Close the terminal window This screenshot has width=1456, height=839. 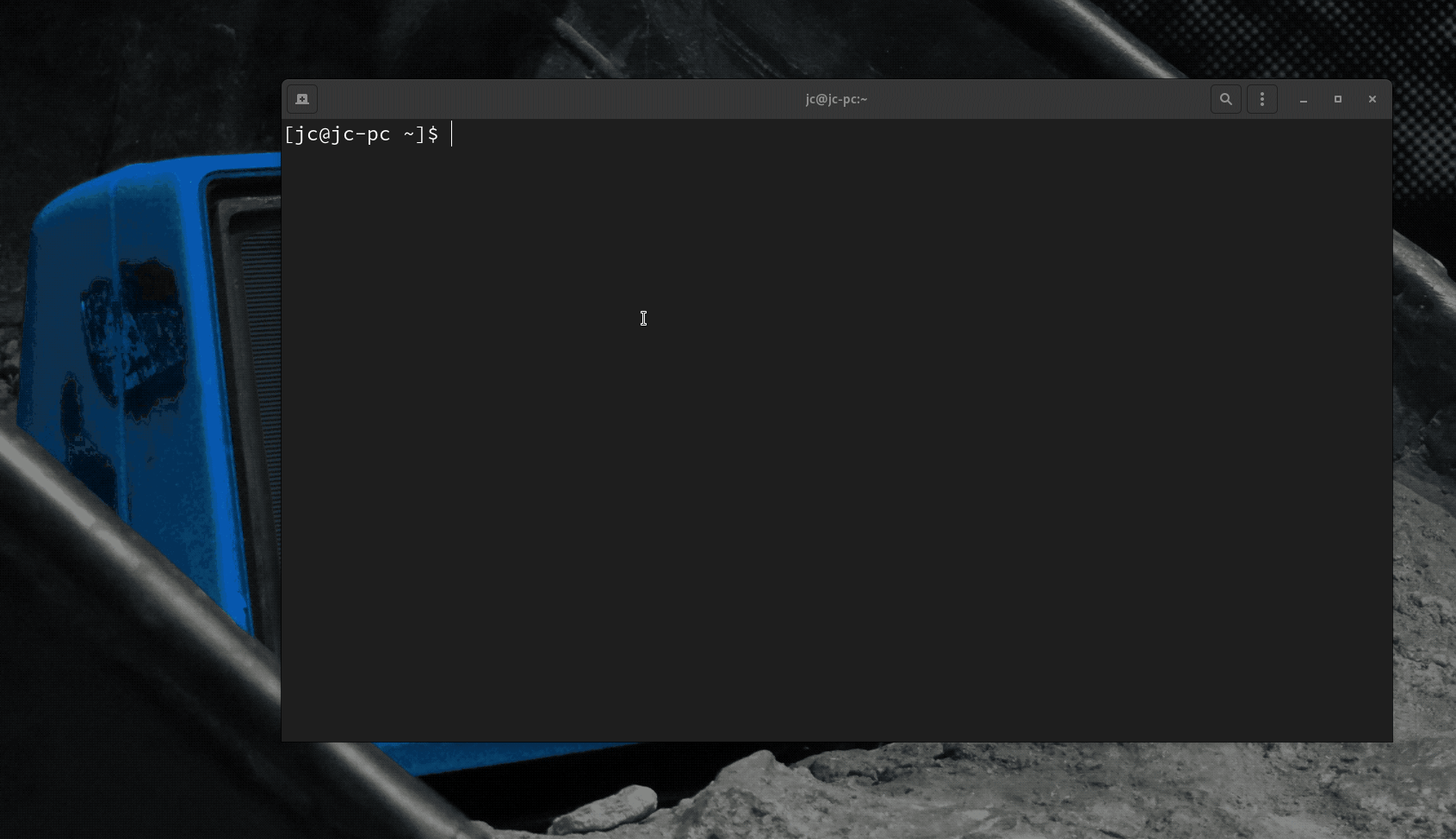(1372, 99)
